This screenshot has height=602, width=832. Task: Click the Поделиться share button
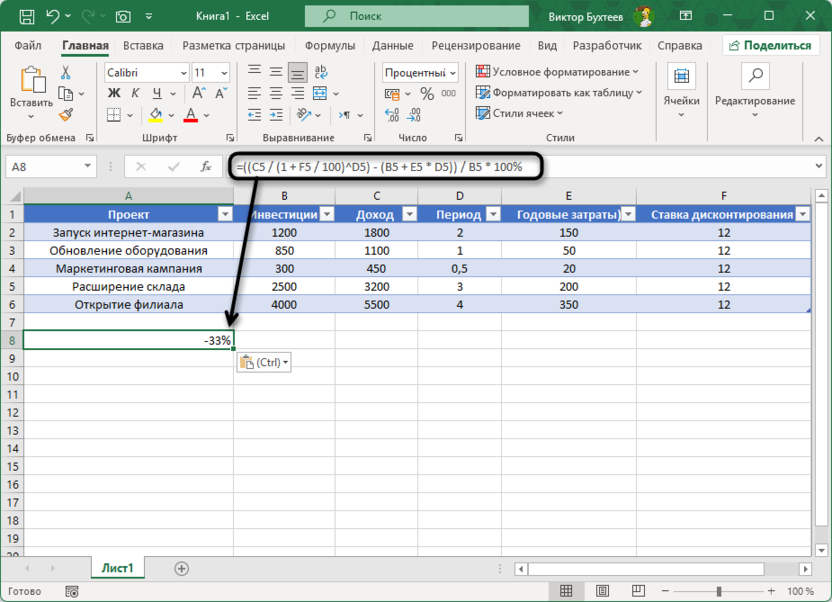click(x=769, y=46)
